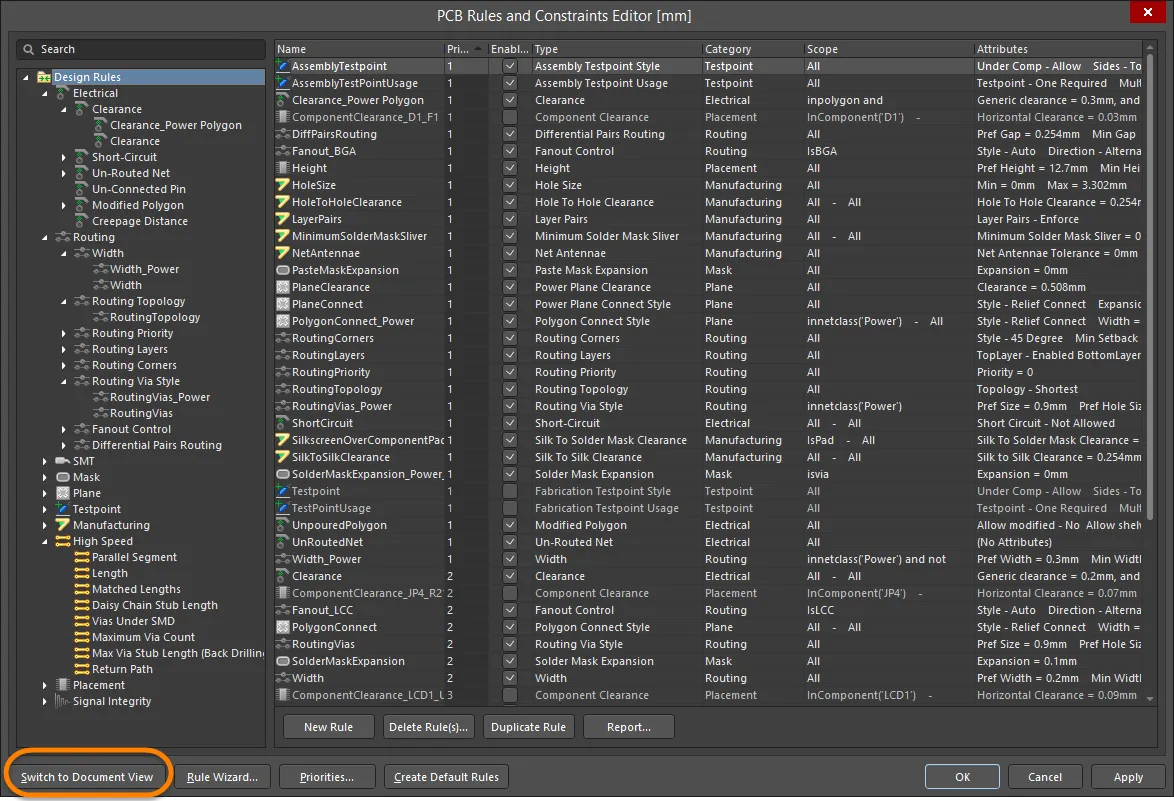Click the Plane category icon

click(x=63, y=493)
